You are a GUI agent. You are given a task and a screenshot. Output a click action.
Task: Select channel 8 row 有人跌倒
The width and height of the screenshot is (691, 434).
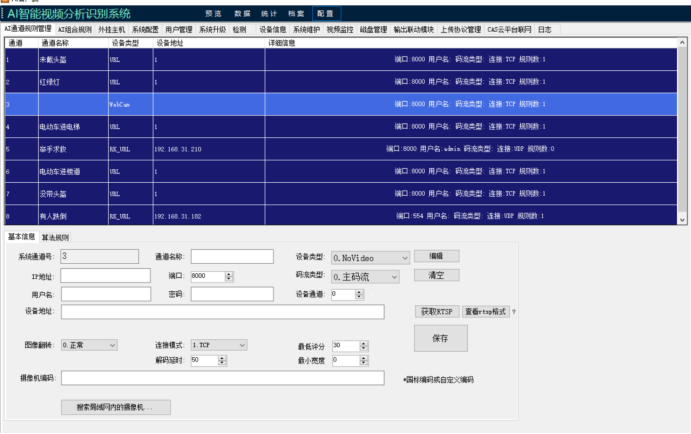[x=341, y=215]
